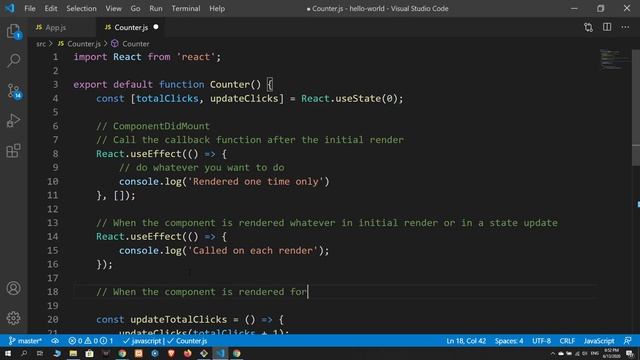
Task: Click the Synchronize Changes cloud icon
Action: pyautogui.click(x=55, y=341)
